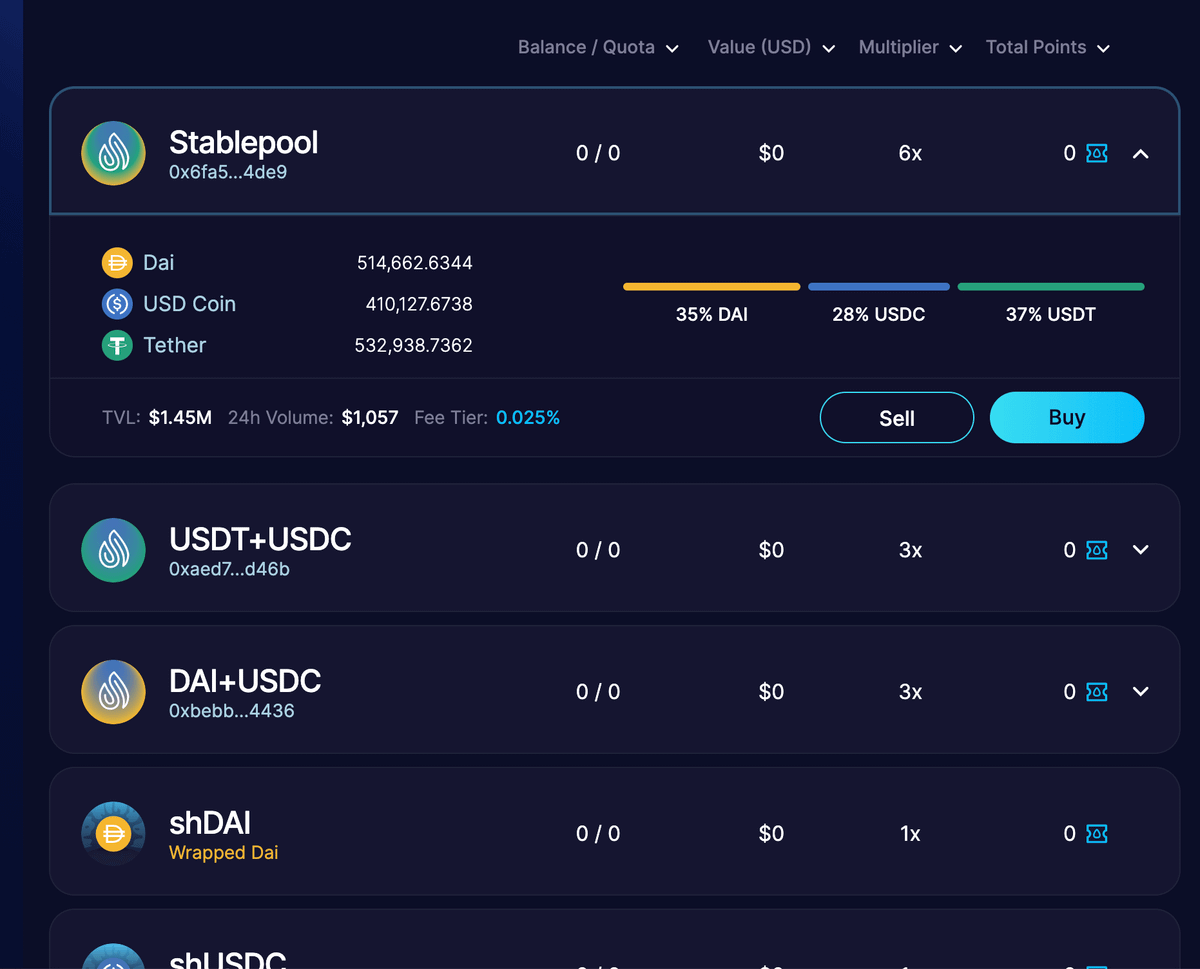This screenshot has width=1200, height=969.
Task: Click the yellow 35% DAI allocation bar
Action: click(711, 287)
